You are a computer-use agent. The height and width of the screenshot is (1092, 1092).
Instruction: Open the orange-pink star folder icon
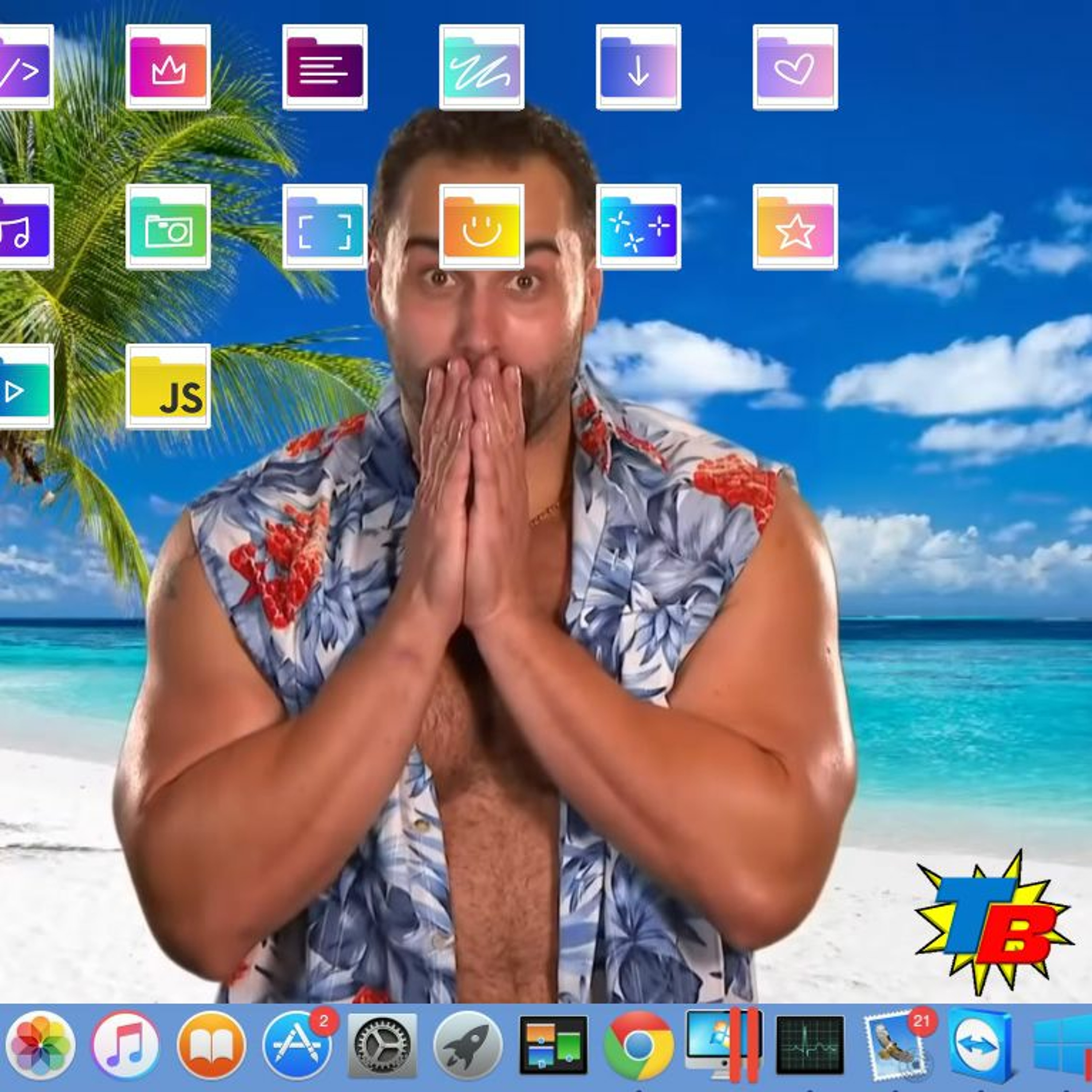[x=795, y=227]
